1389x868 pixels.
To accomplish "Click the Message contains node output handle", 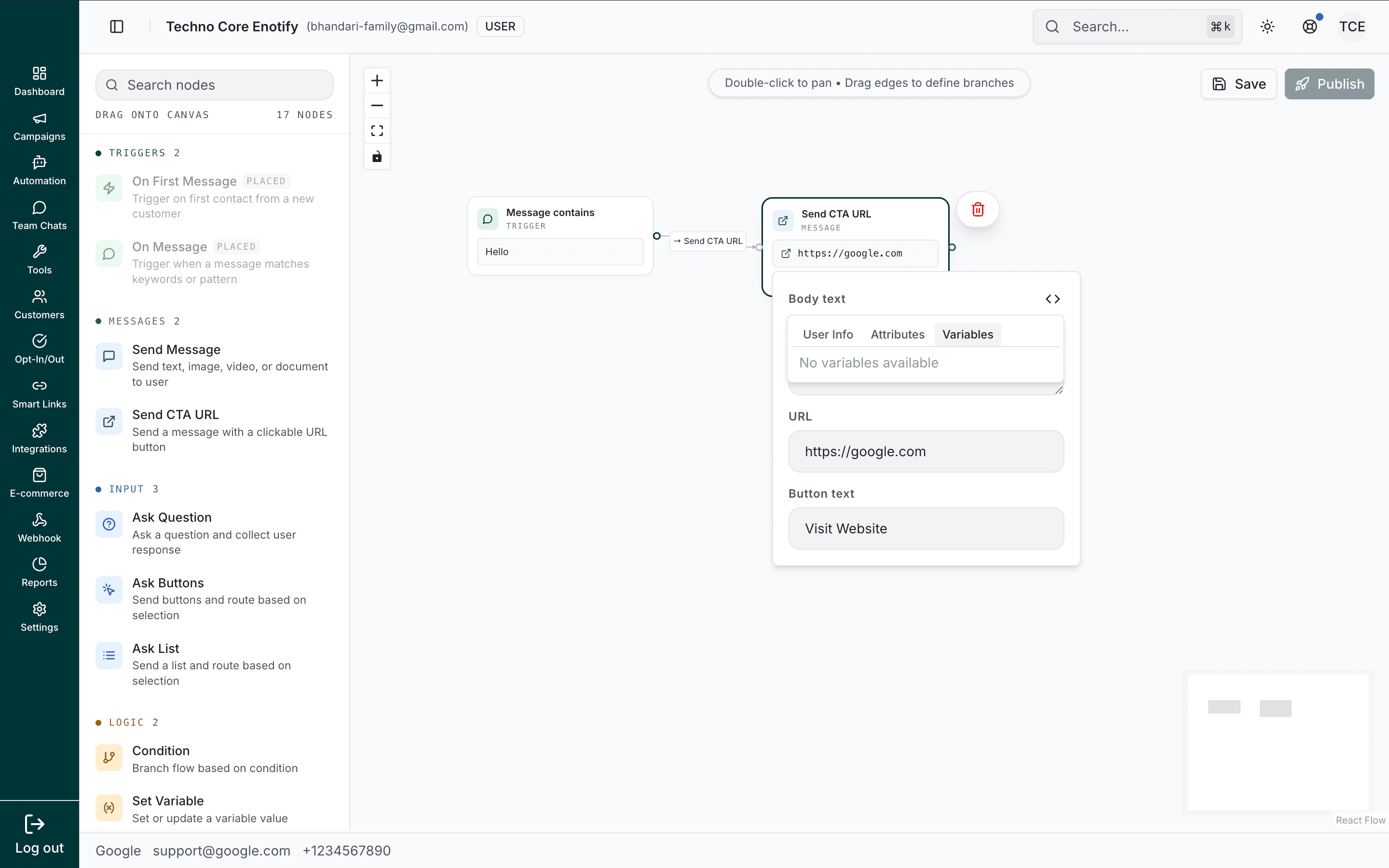I will click(x=656, y=236).
